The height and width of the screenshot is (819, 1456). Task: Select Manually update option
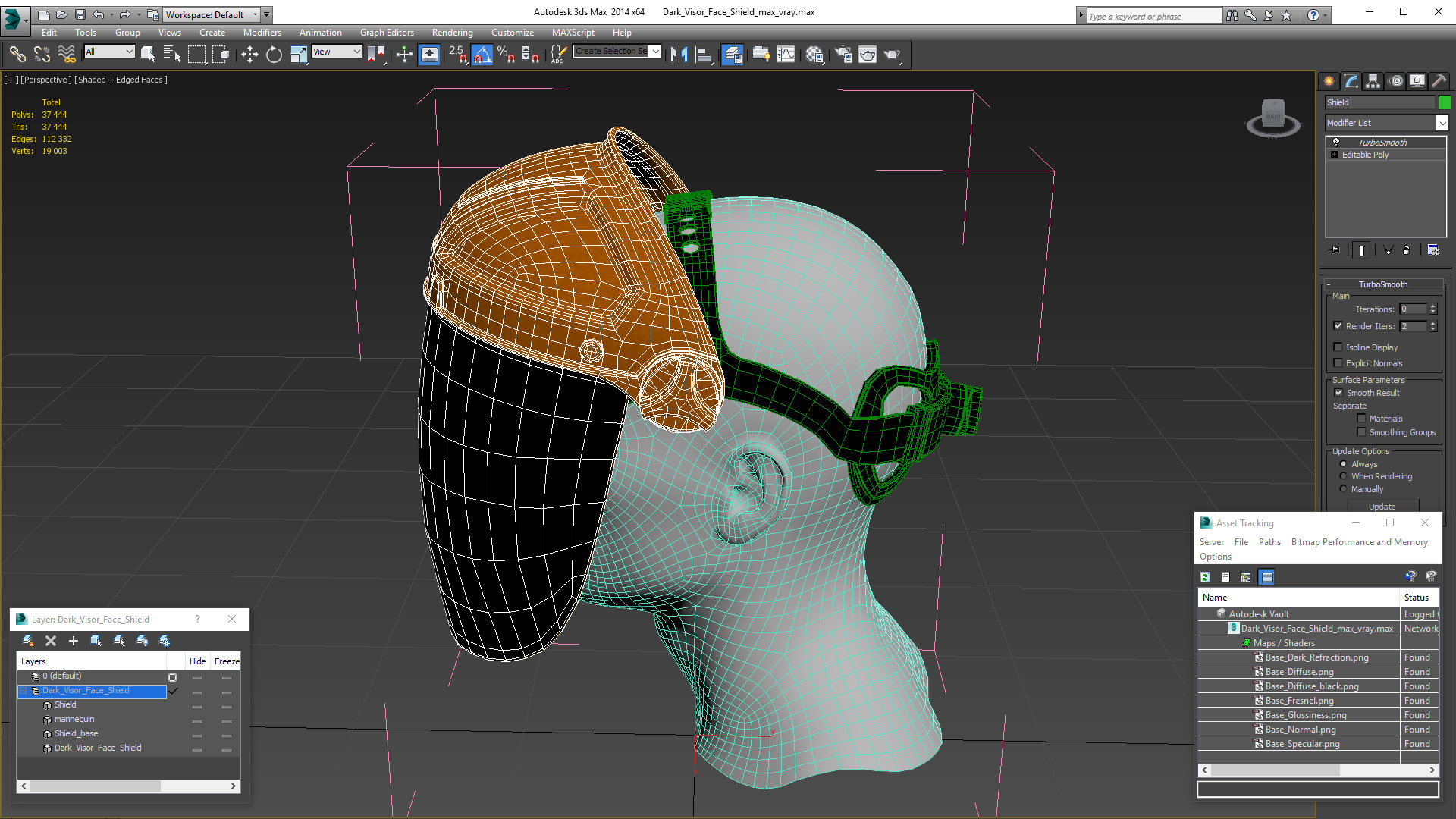pyautogui.click(x=1344, y=489)
